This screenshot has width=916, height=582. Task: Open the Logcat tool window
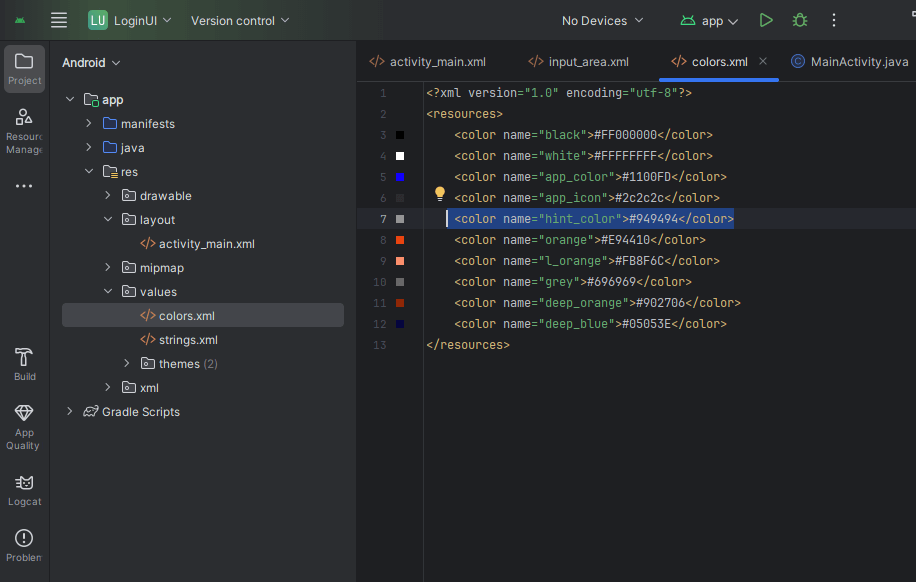click(x=25, y=490)
